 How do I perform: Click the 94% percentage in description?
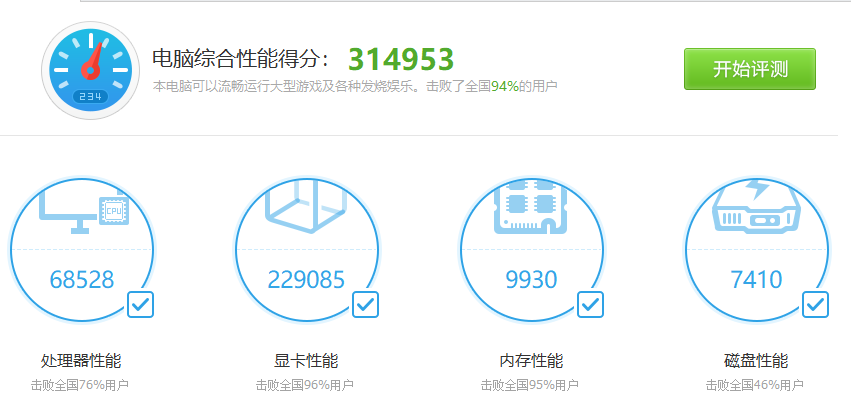505,86
